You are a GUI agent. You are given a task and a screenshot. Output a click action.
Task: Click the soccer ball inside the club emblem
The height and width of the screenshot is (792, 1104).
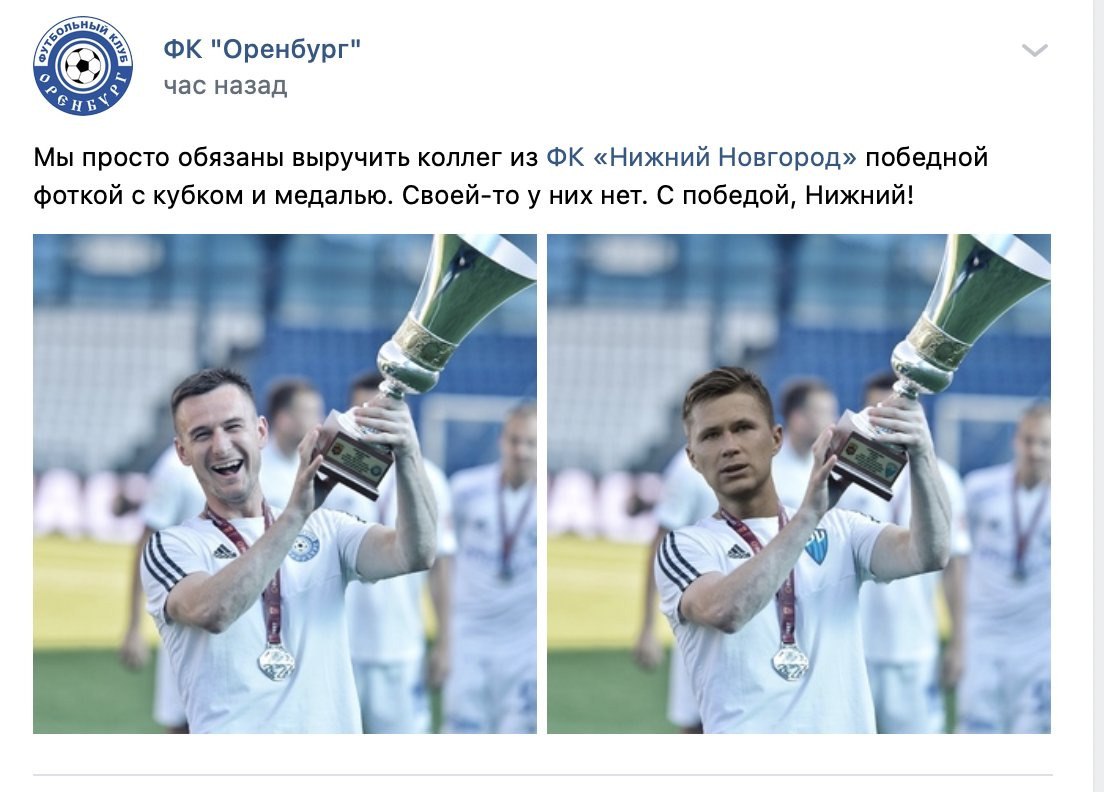[x=83, y=66]
